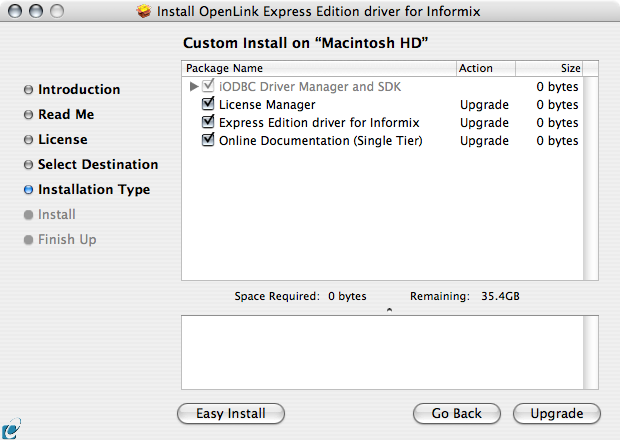Click the Easy Install button

coord(231,414)
